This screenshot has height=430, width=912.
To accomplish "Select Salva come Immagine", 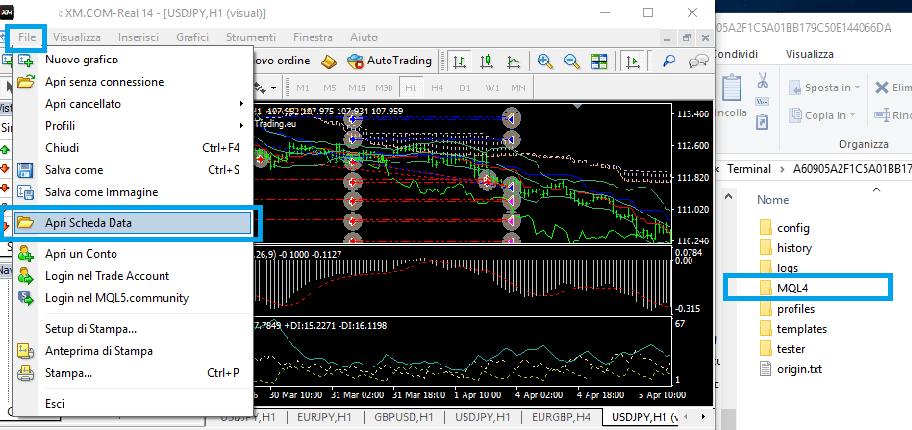I will point(133,191).
